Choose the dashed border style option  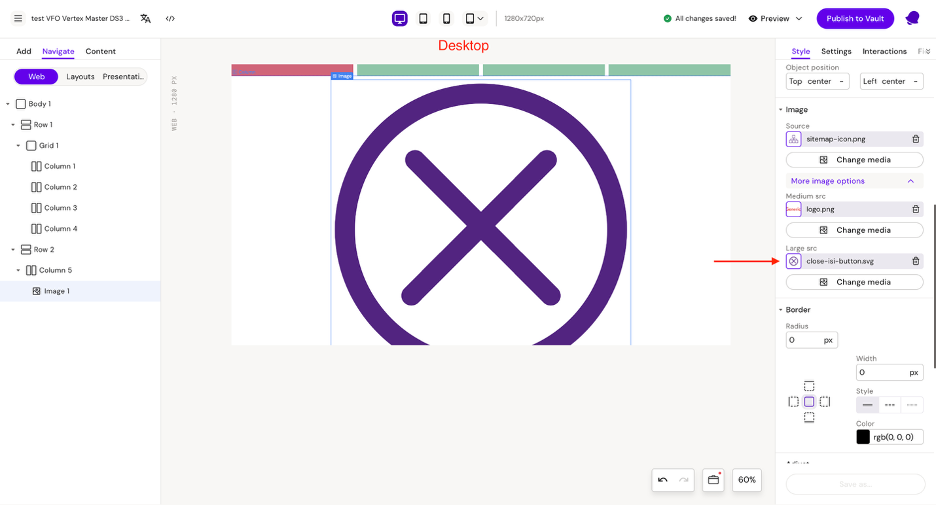889,405
